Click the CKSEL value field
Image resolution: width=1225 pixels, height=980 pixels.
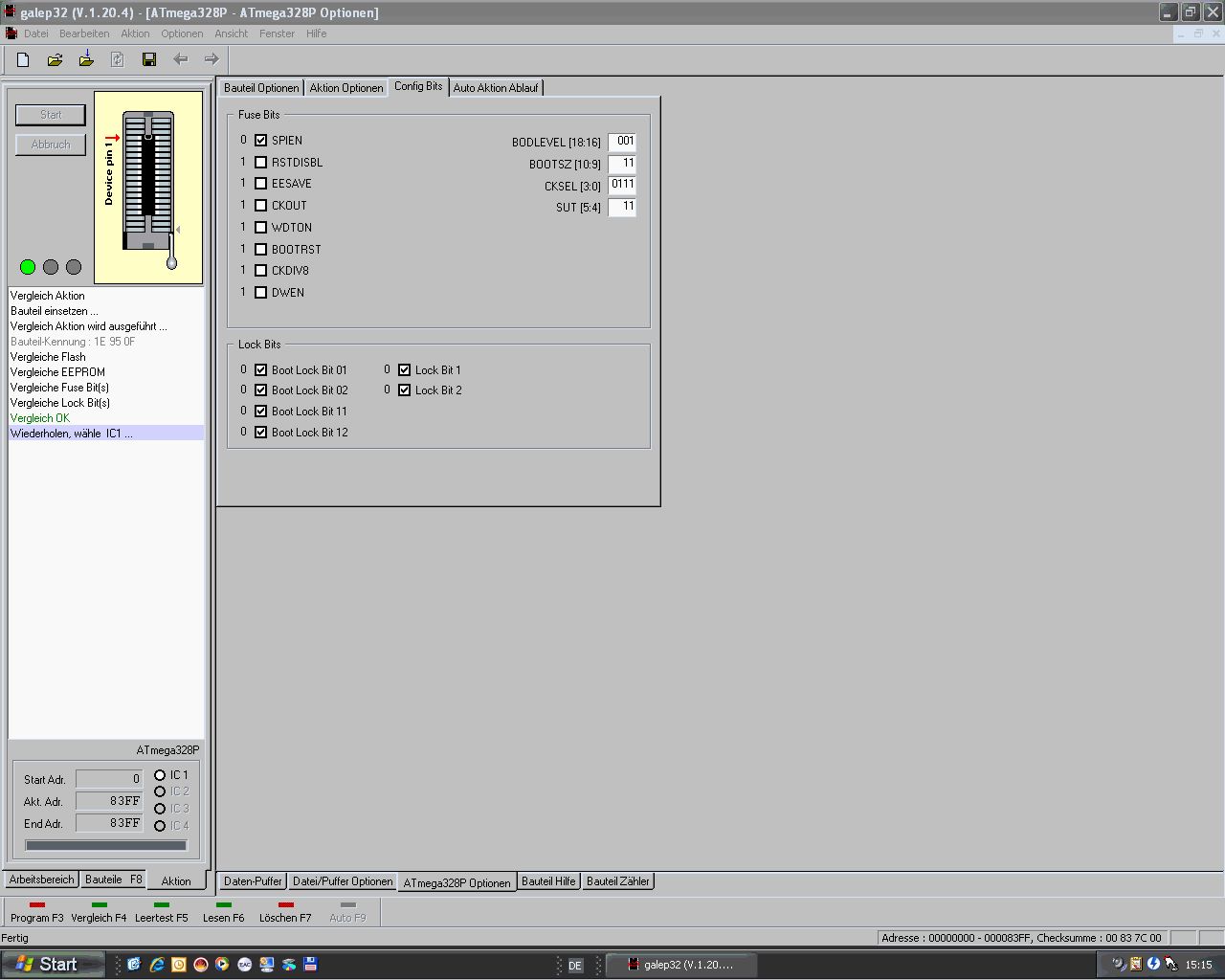point(622,185)
